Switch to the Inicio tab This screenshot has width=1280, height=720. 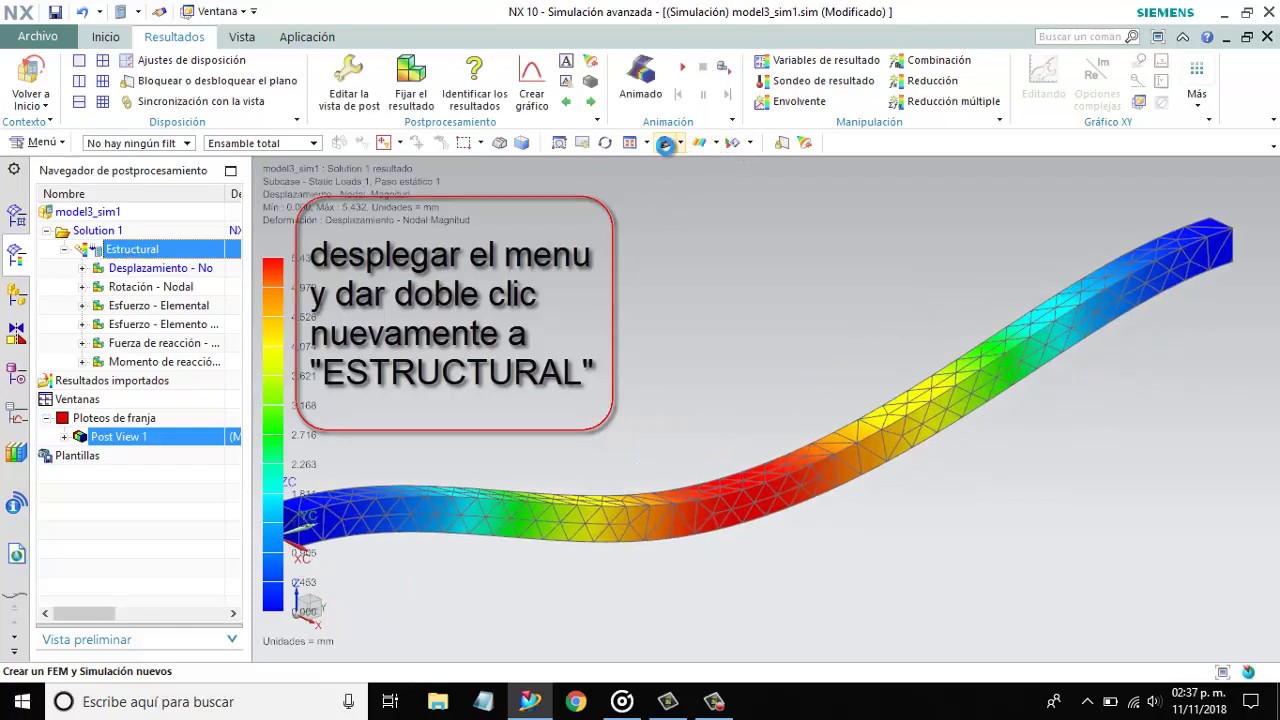coord(106,37)
